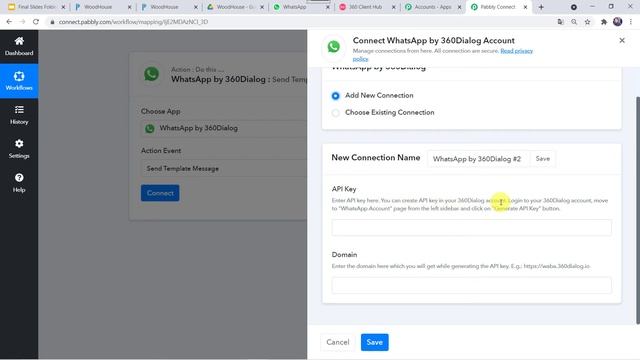Open the History page icon

pyautogui.click(x=19, y=110)
